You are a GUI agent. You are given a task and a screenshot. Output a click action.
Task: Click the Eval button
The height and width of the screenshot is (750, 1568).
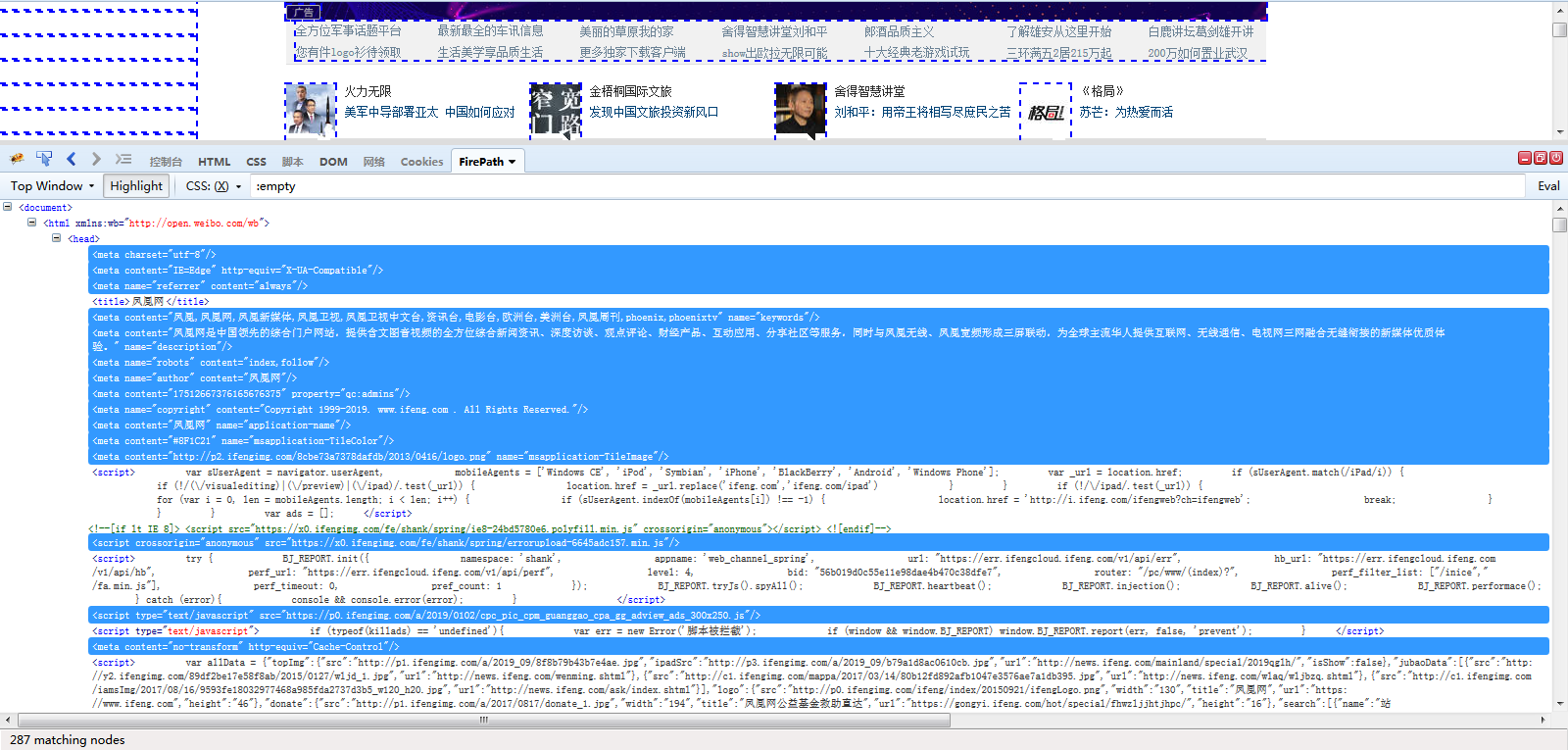[x=1548, y=185]
